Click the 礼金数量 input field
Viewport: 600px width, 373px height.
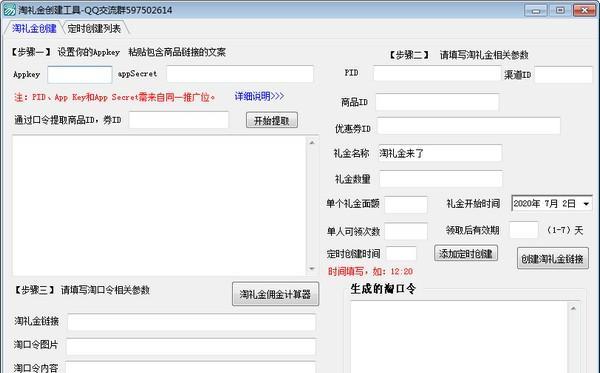point(441,179)
